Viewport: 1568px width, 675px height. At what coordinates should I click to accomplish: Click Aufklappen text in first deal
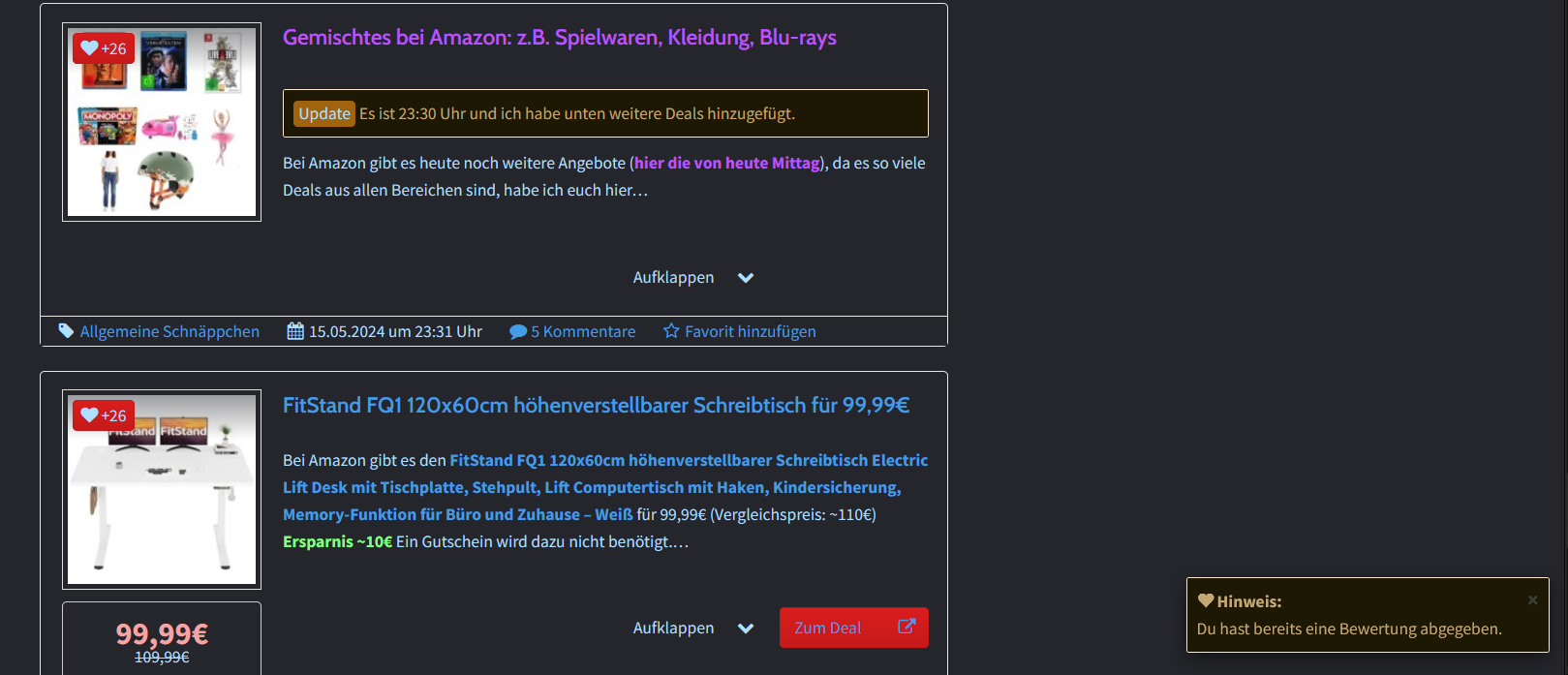[673, 278]
